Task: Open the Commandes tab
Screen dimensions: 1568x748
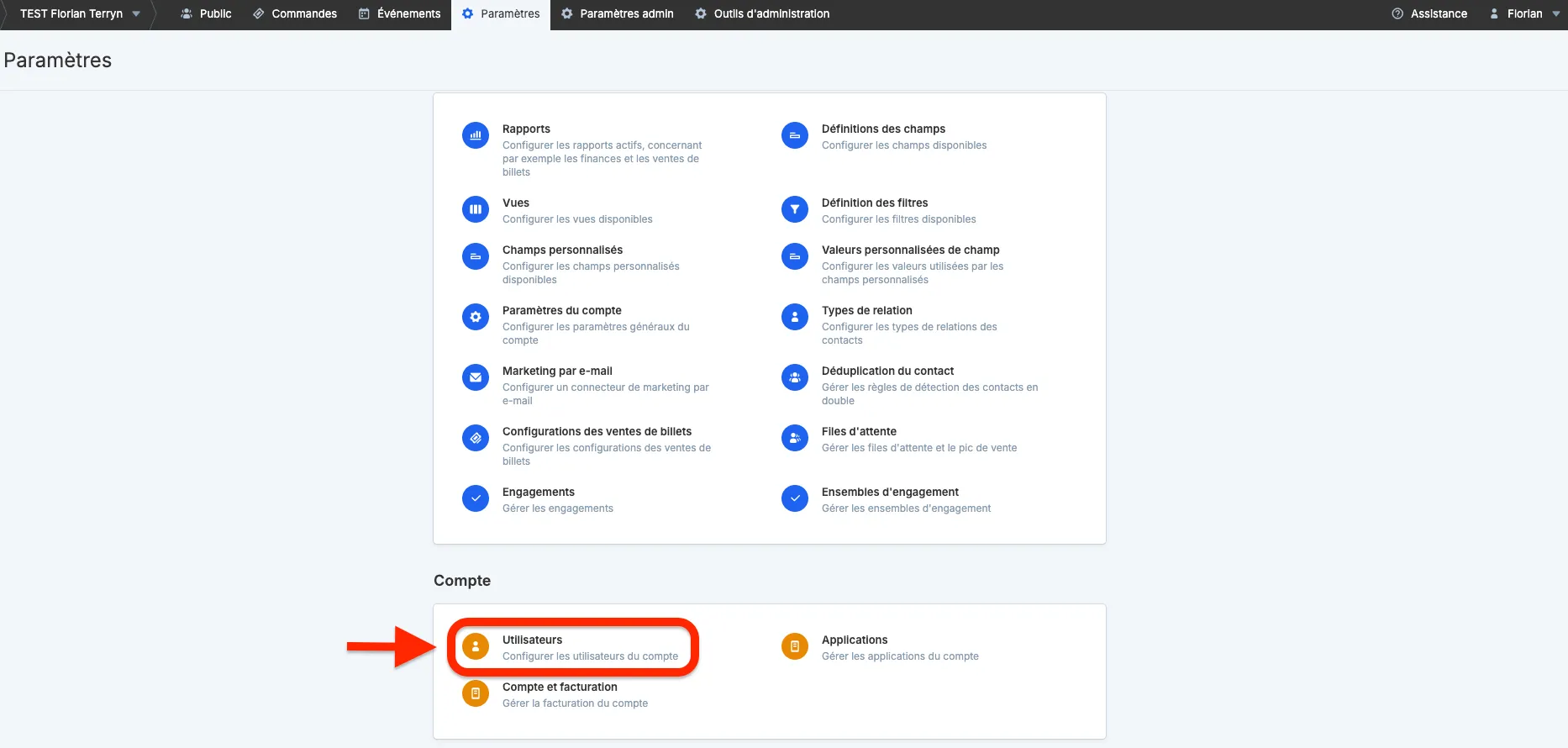Action: coord(295,13)
